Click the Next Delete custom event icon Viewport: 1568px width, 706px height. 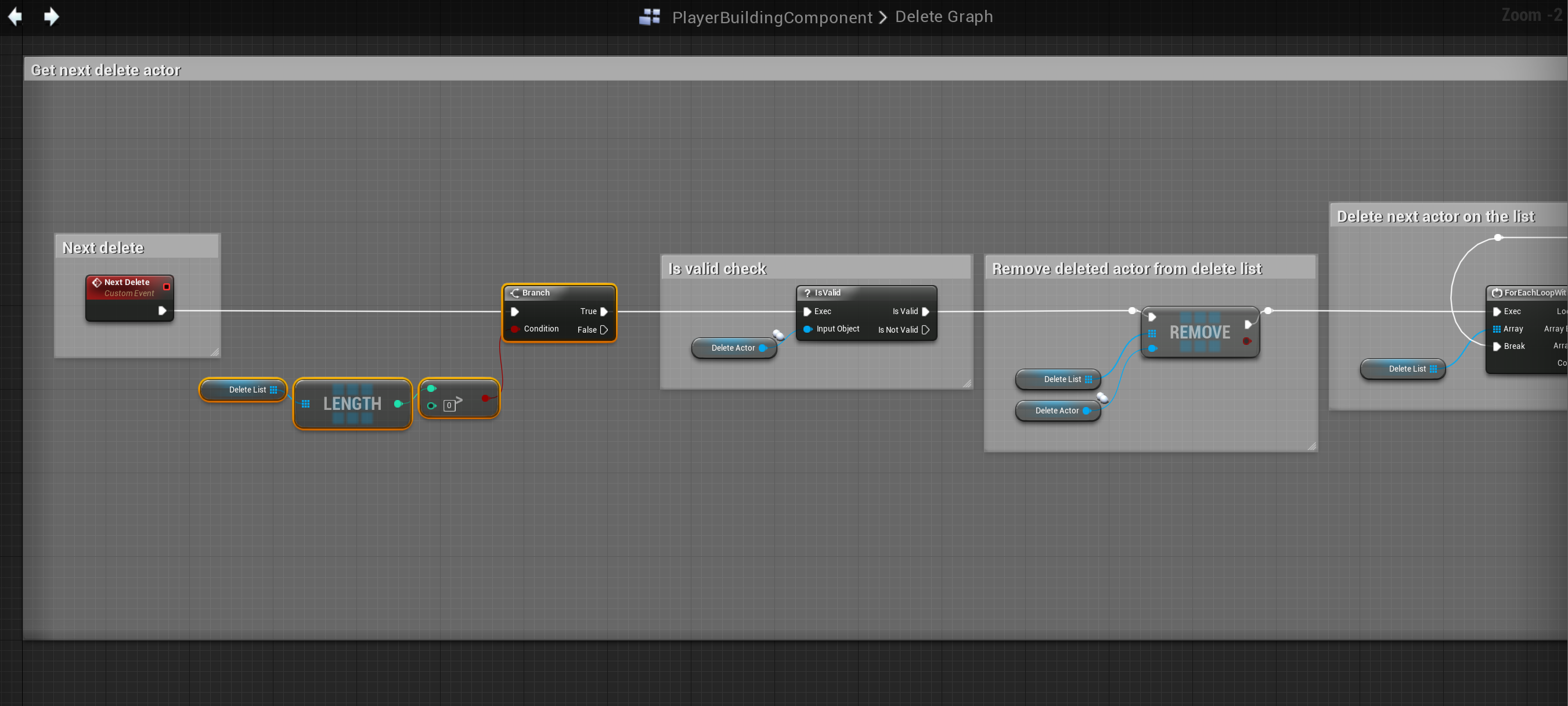97,282
